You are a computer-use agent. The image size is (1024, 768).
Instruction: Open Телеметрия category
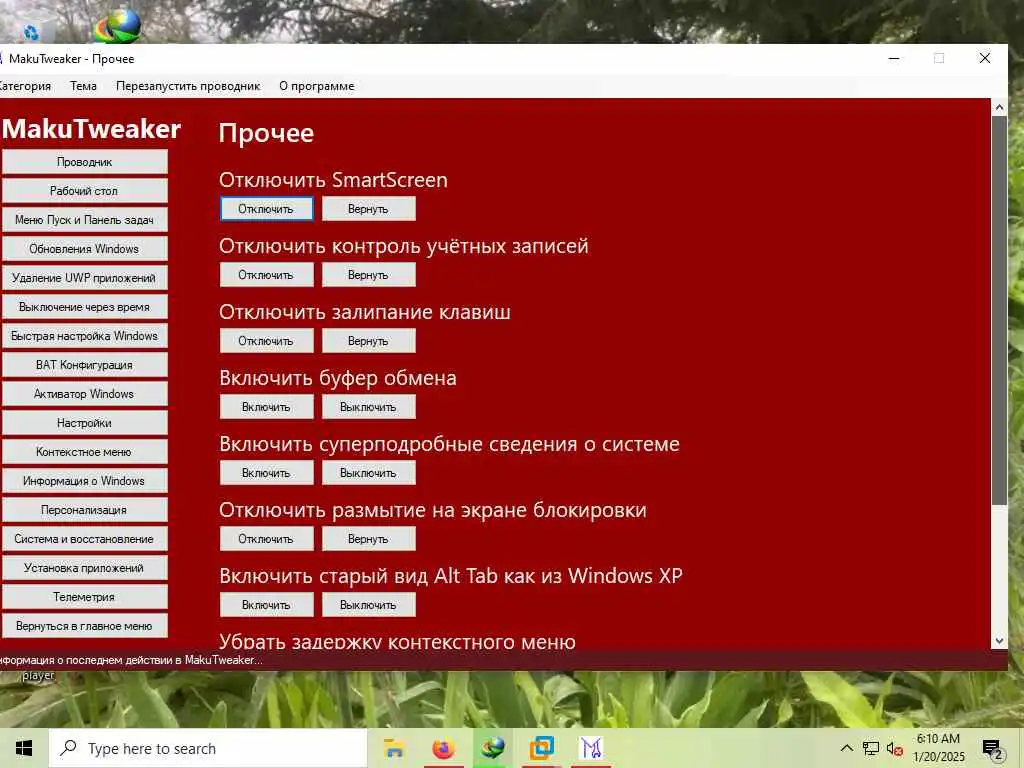[85, 597]
